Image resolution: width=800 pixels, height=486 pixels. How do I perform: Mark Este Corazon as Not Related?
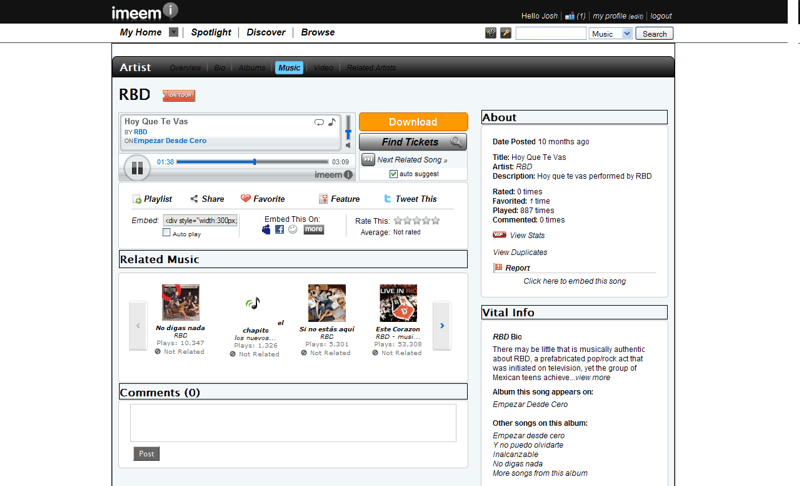point(397,353)
